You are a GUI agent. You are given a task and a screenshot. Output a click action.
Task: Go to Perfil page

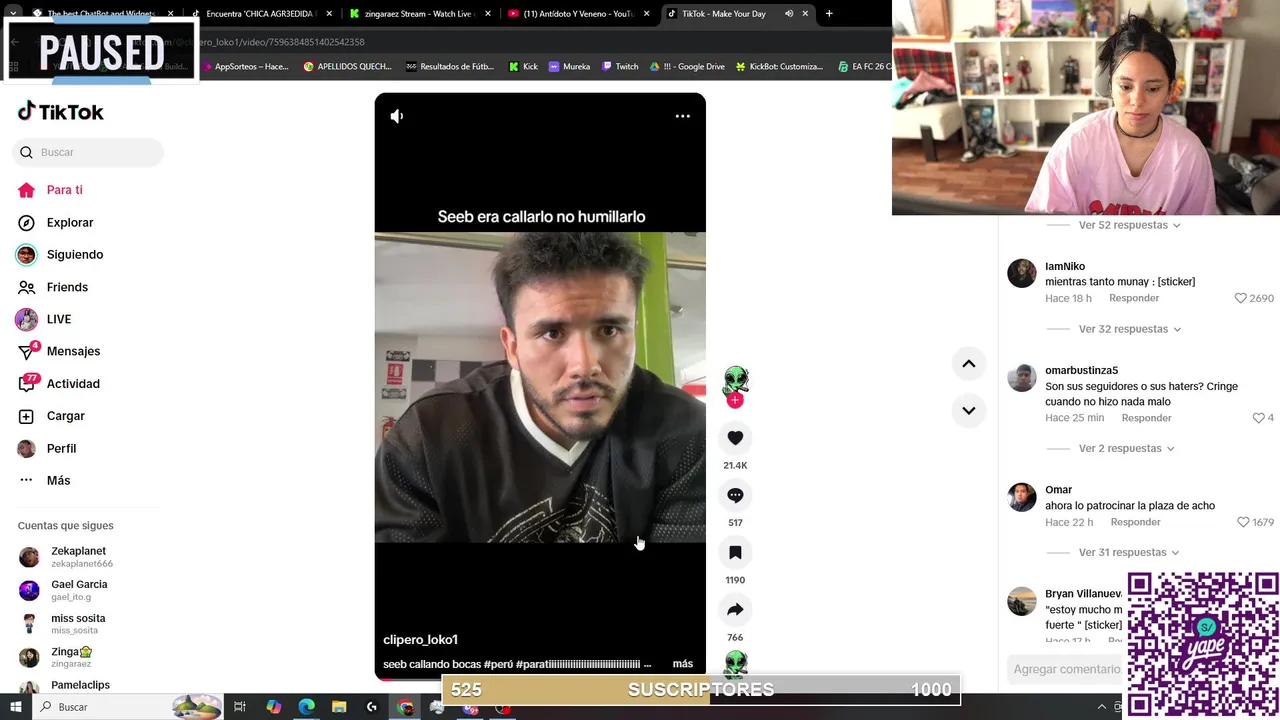pos(47,448)
